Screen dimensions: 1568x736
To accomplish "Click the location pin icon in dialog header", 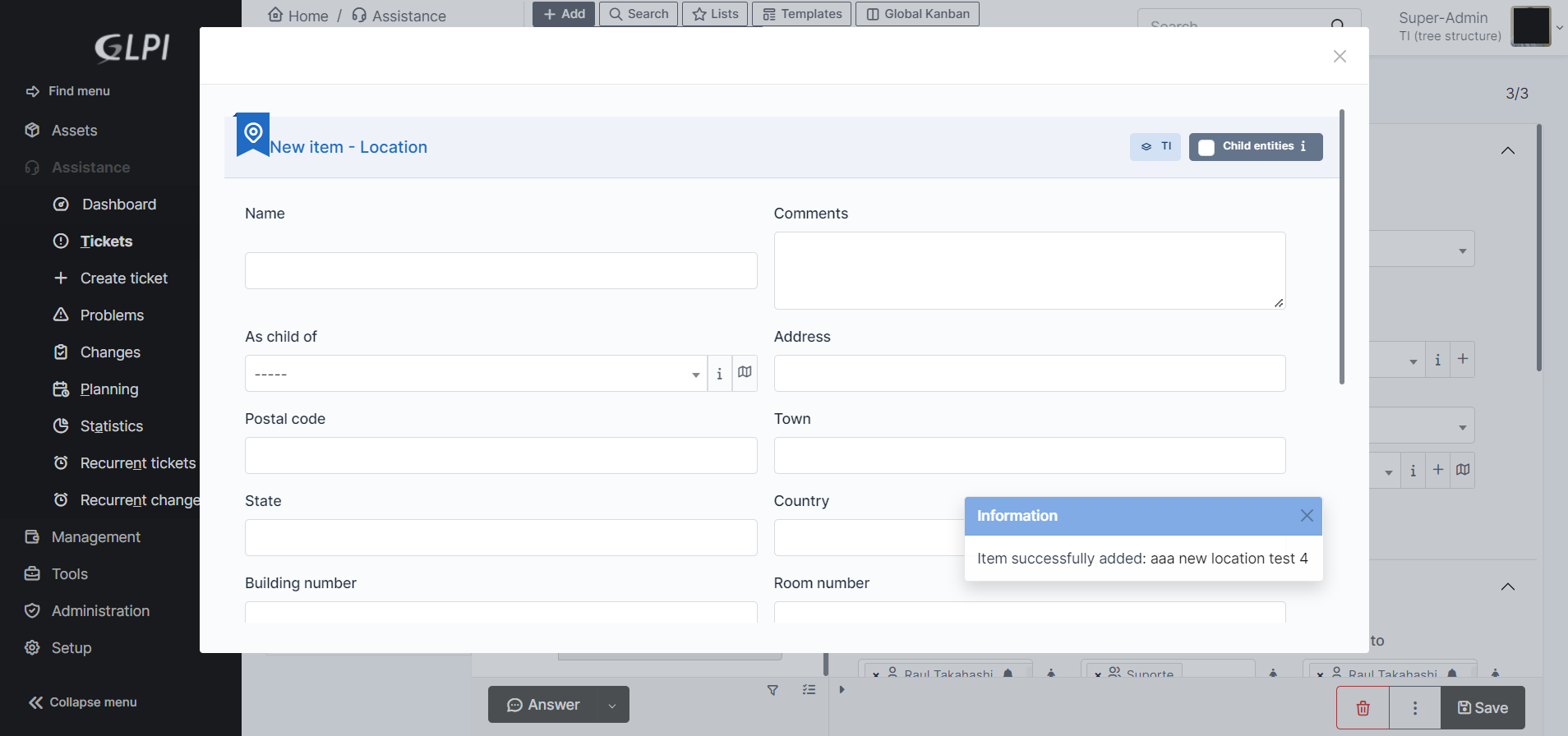I will click(253, 134).
